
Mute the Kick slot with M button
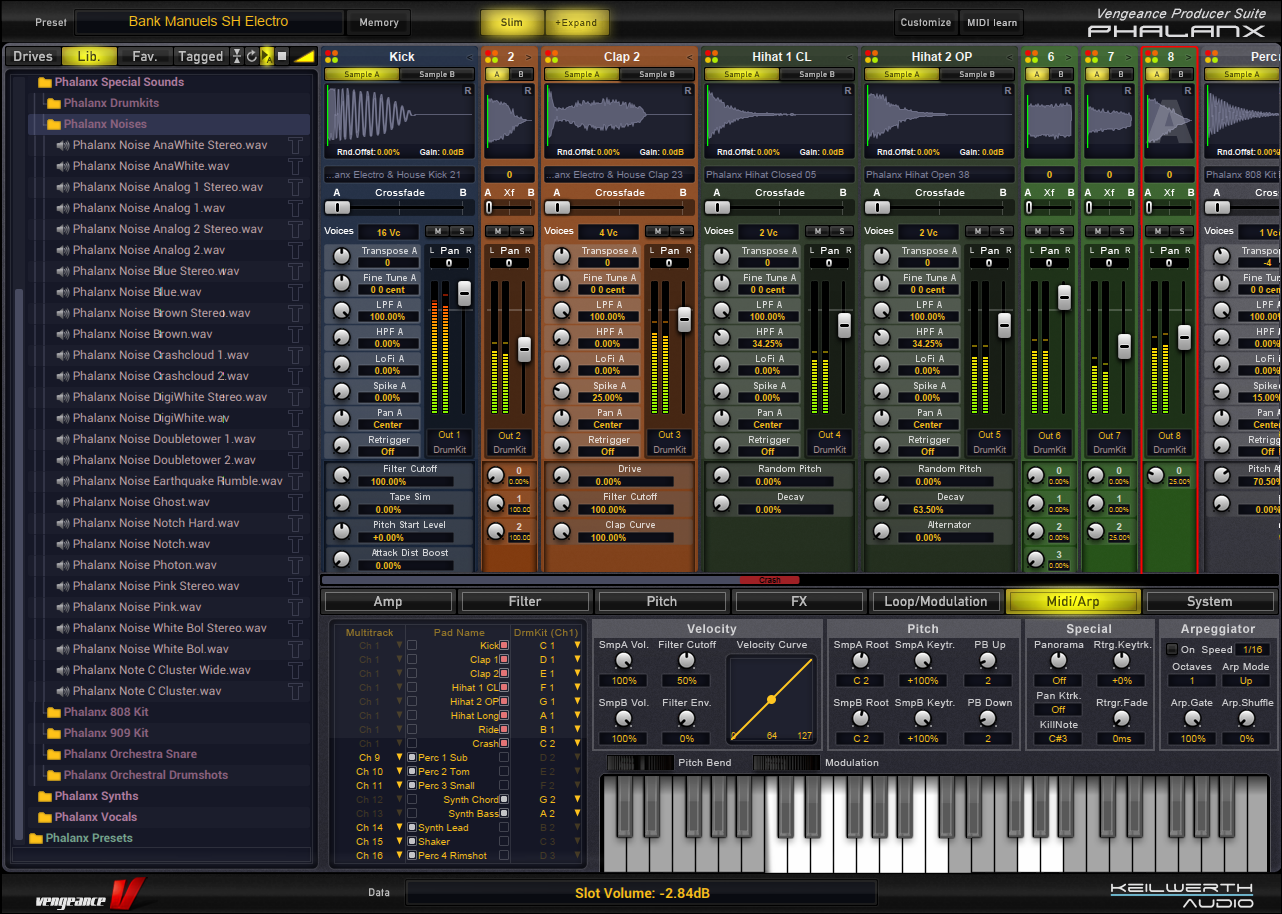(439, 231)
